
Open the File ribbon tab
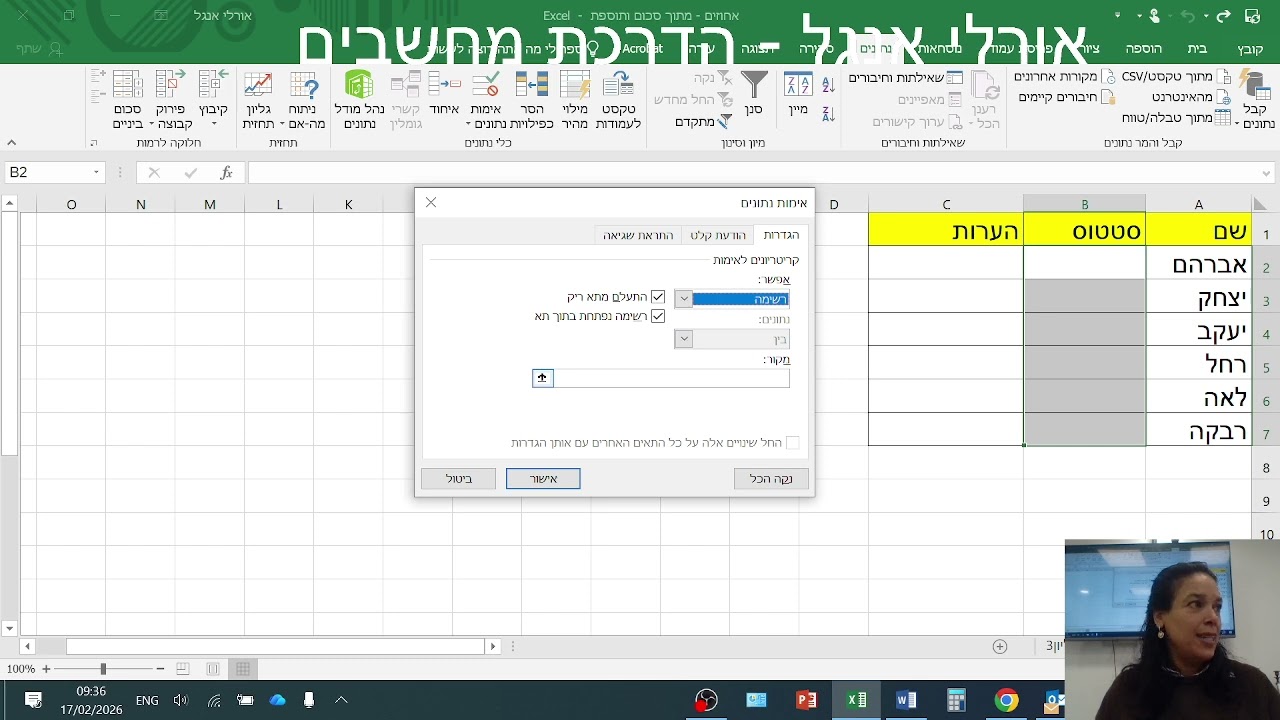(x=1250, y=48)
